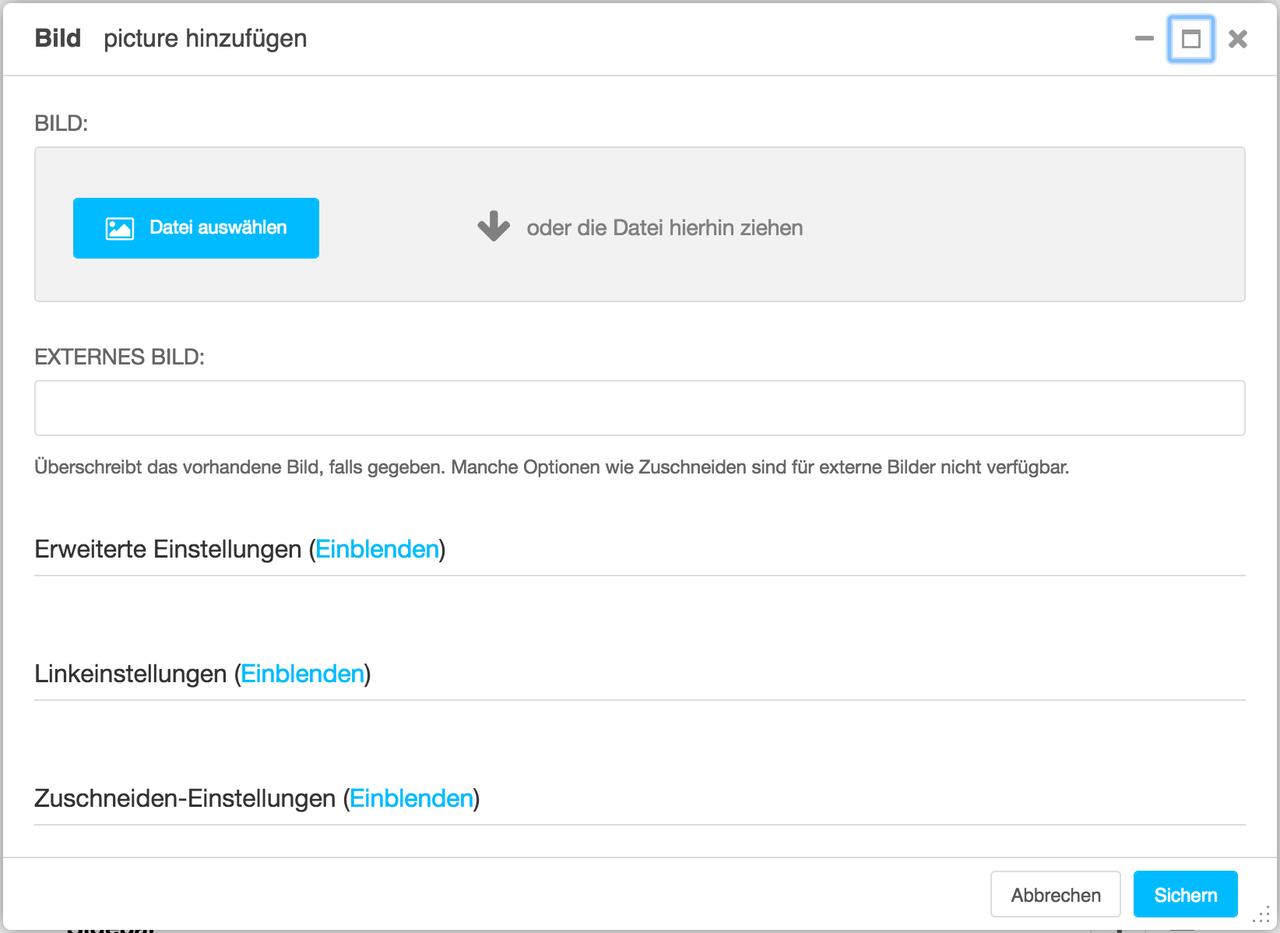The image size is (1280, 933).
Task: Click the 'EXTERNES BILD:' label
Action: (119, 357)
